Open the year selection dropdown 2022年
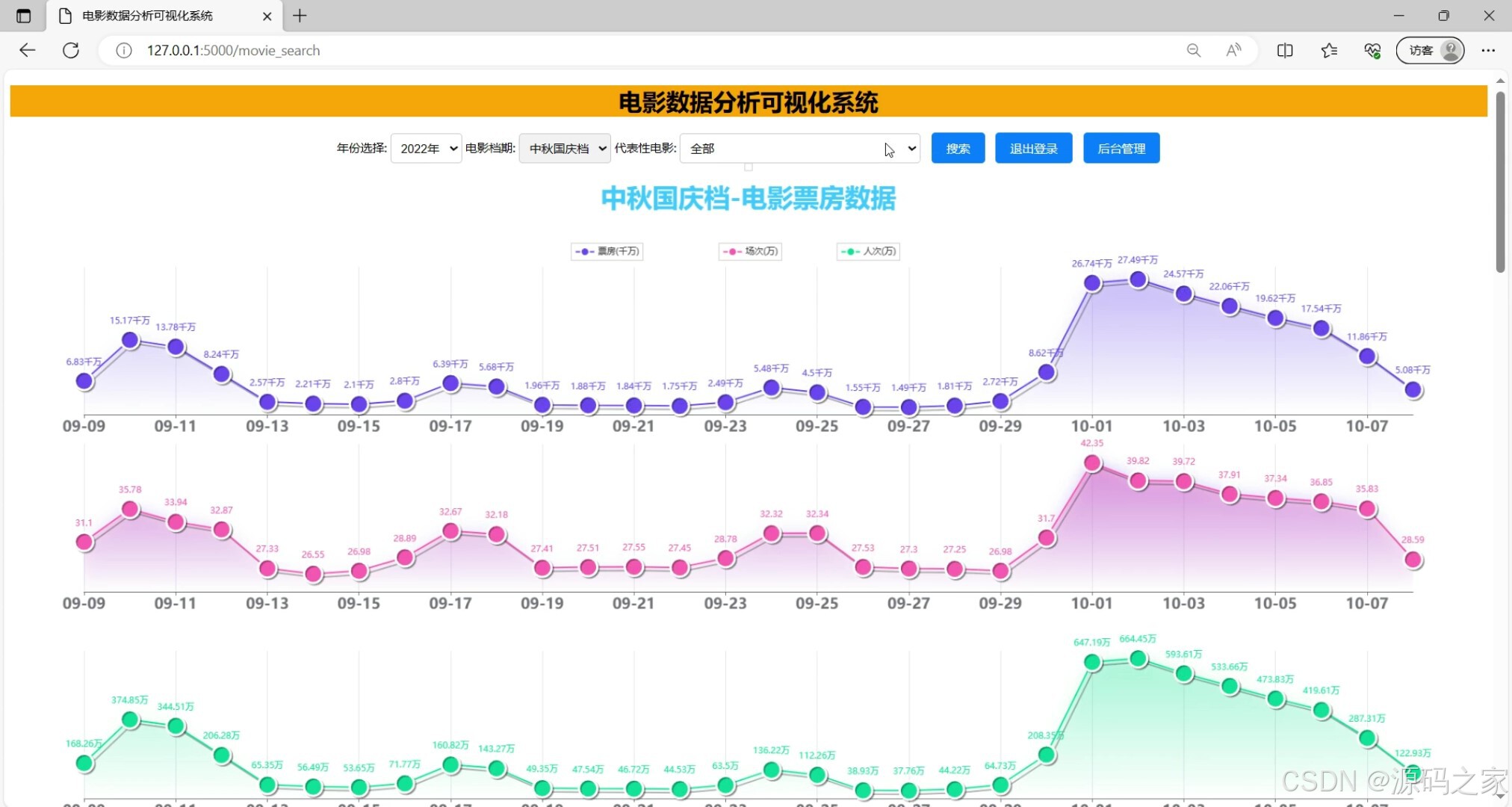1512x807 pixels. (426, 148)
